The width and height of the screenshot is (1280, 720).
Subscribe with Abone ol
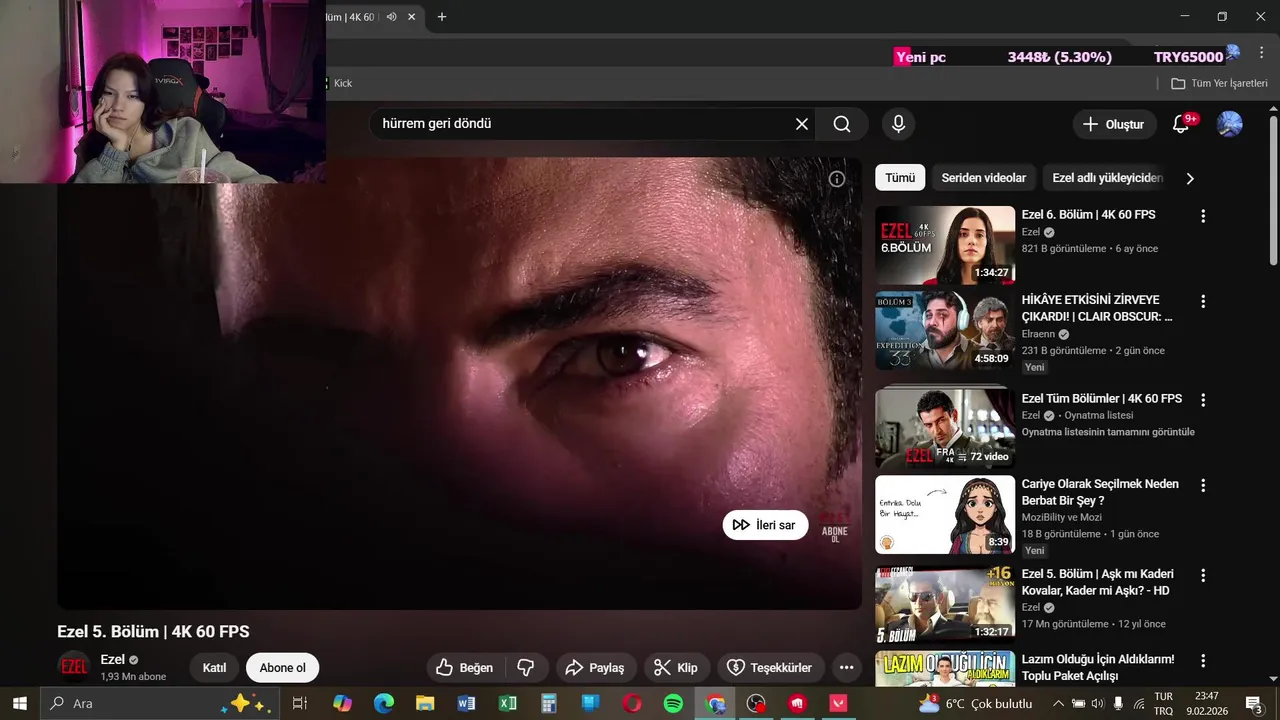pyautogui.click(x=283, y=668)
